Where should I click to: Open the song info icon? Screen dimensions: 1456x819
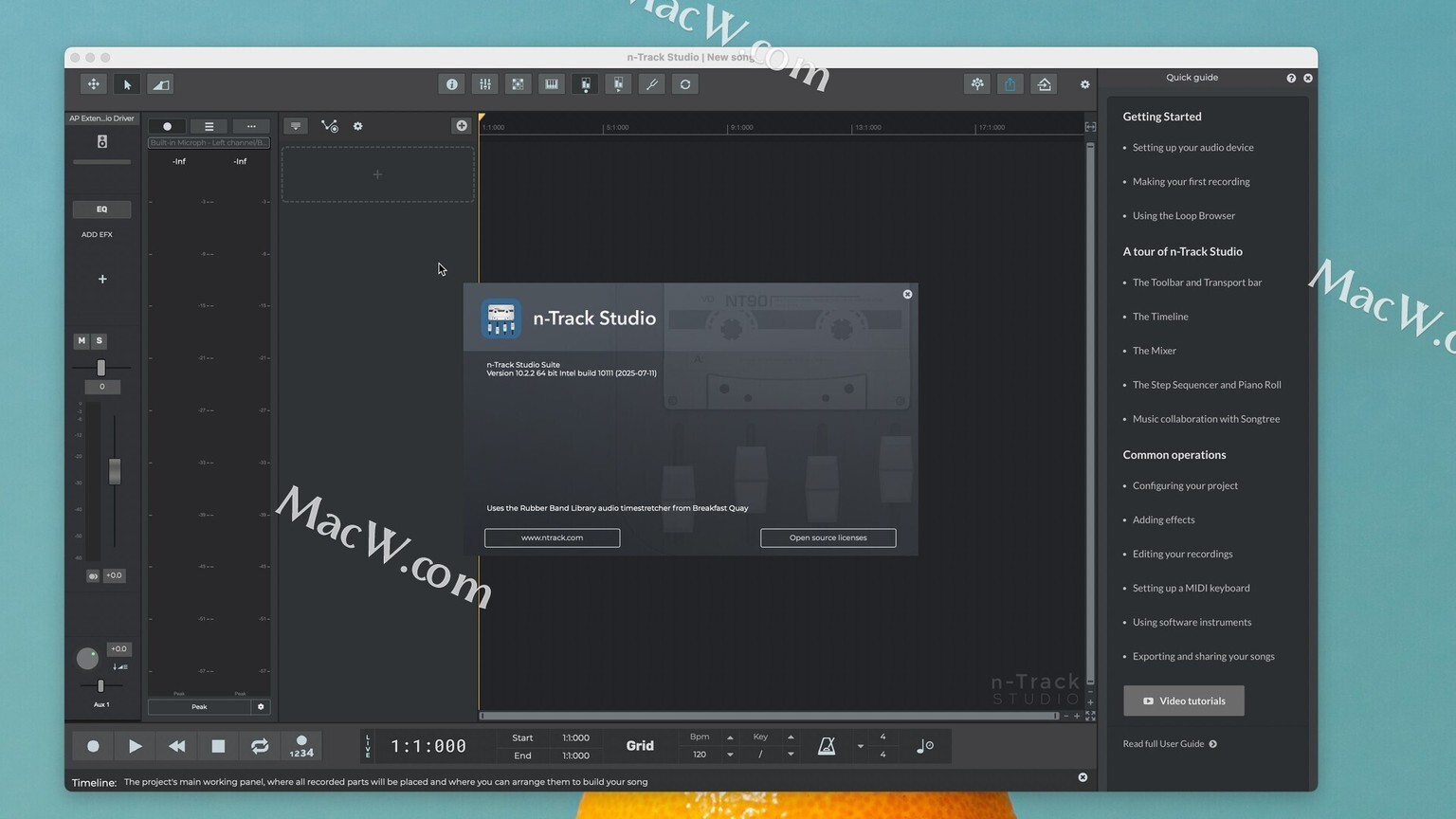tap(452, 84)
